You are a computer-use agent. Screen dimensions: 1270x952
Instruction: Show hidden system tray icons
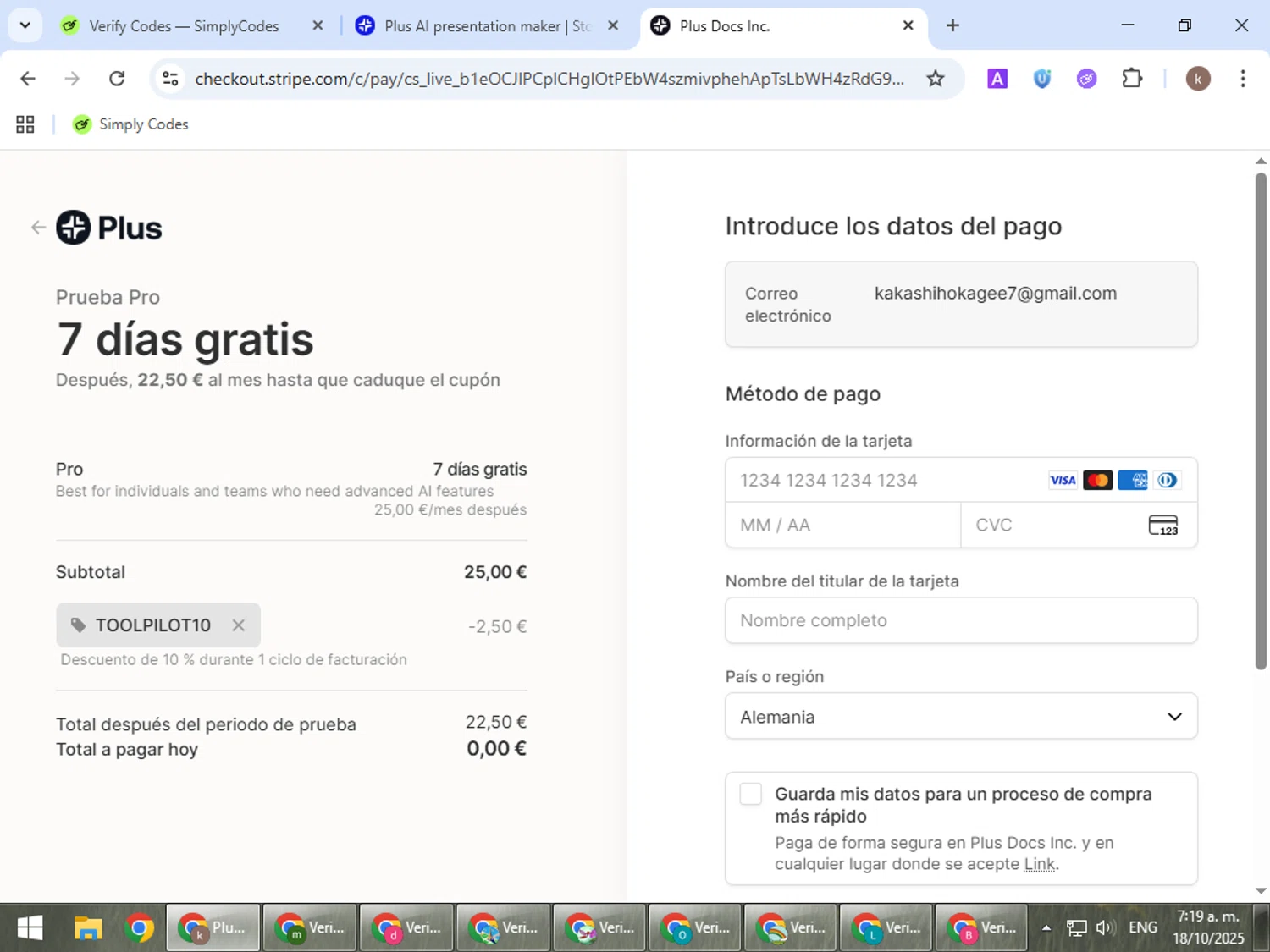tap(1046, 927)
